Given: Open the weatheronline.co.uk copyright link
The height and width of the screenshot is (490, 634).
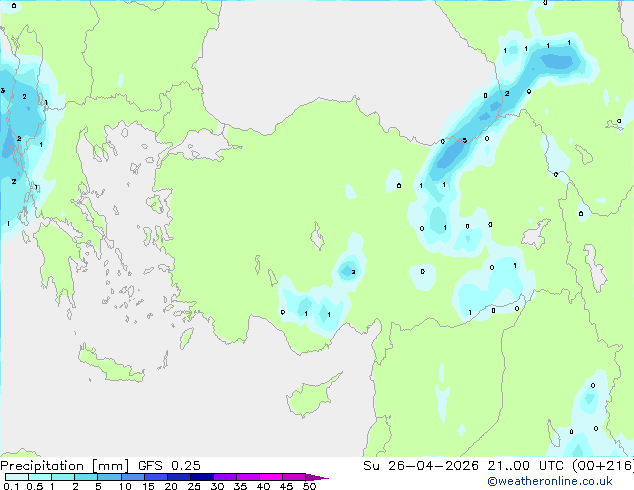Looking at the screenshot, I should tap(550, 481).
